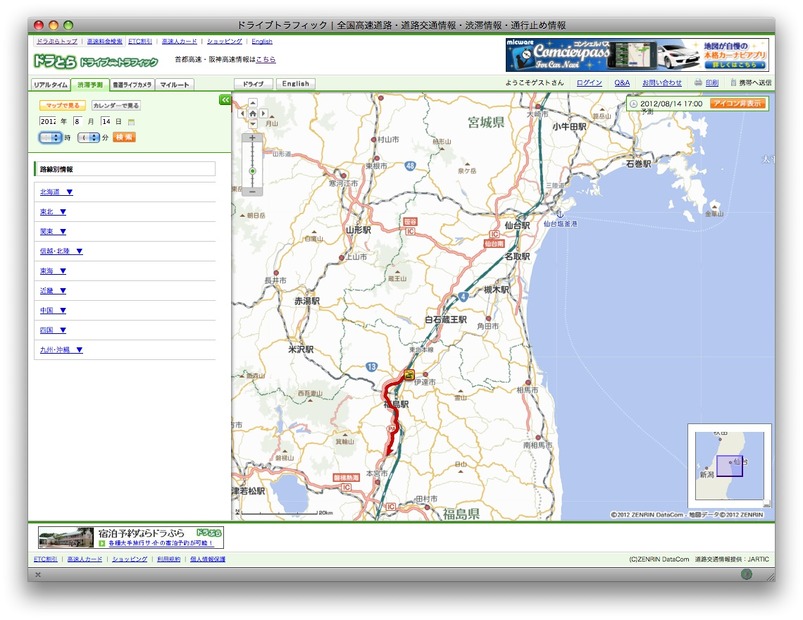Image resolution: width=803 pixels, height=620 pixels.
Task: Open the ショッピング top link
Action: (224, 41)
